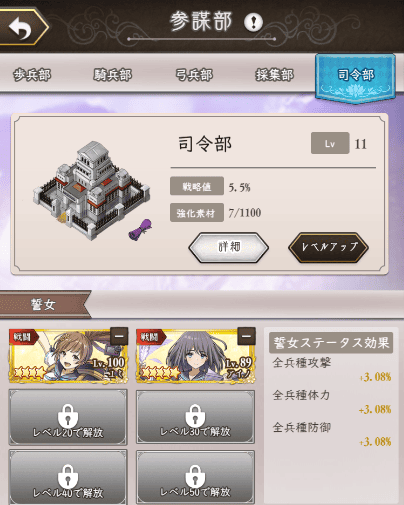Click the 誓女ステータス効果 header
404x505 pixels.
point(331,342)
